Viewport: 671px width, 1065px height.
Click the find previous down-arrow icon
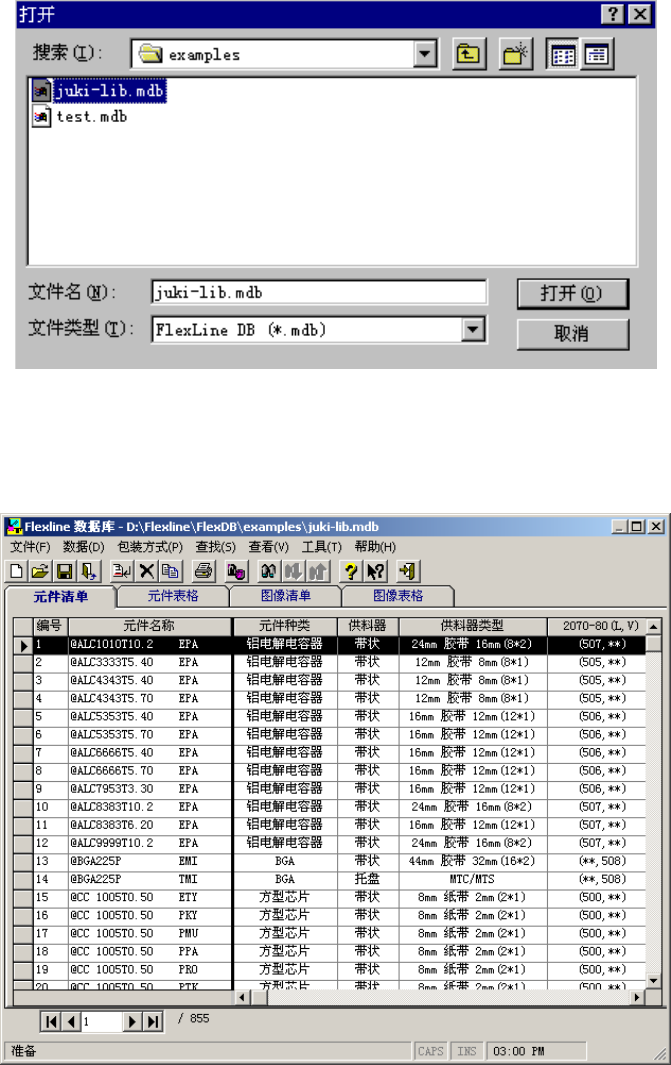(293, 571)
